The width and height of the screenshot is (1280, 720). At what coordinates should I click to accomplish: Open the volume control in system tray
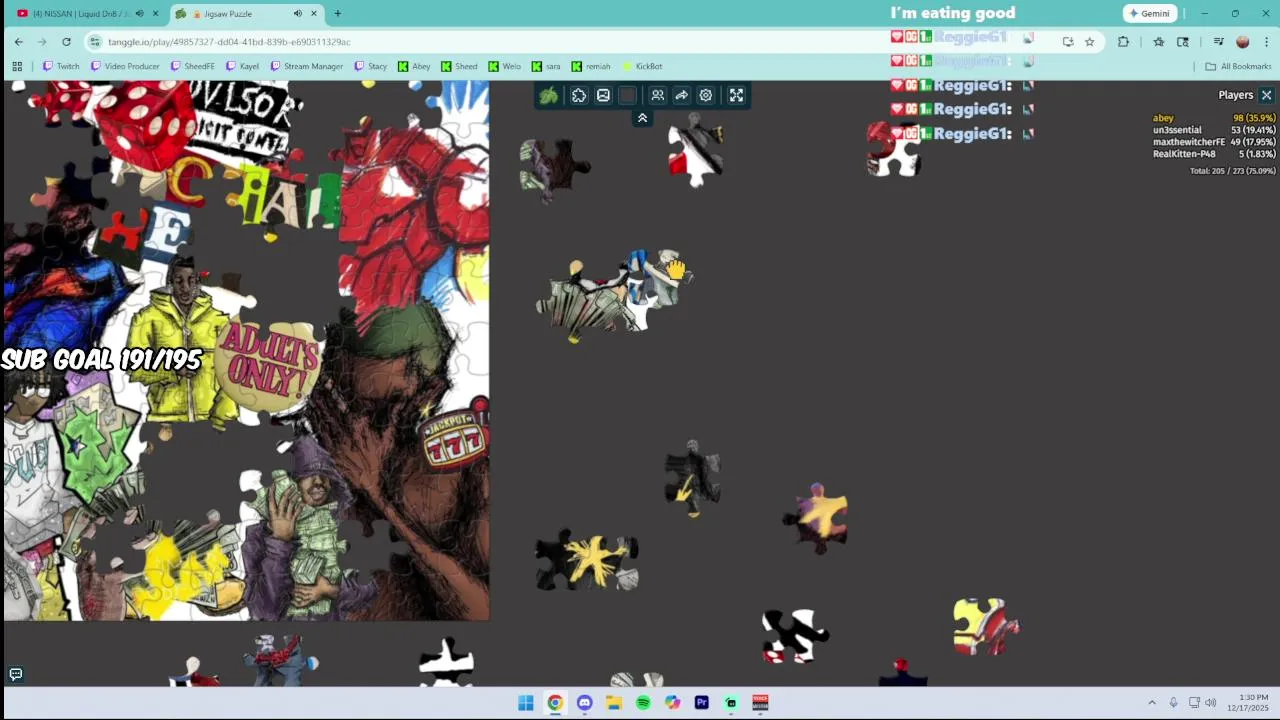point(1211,703)
